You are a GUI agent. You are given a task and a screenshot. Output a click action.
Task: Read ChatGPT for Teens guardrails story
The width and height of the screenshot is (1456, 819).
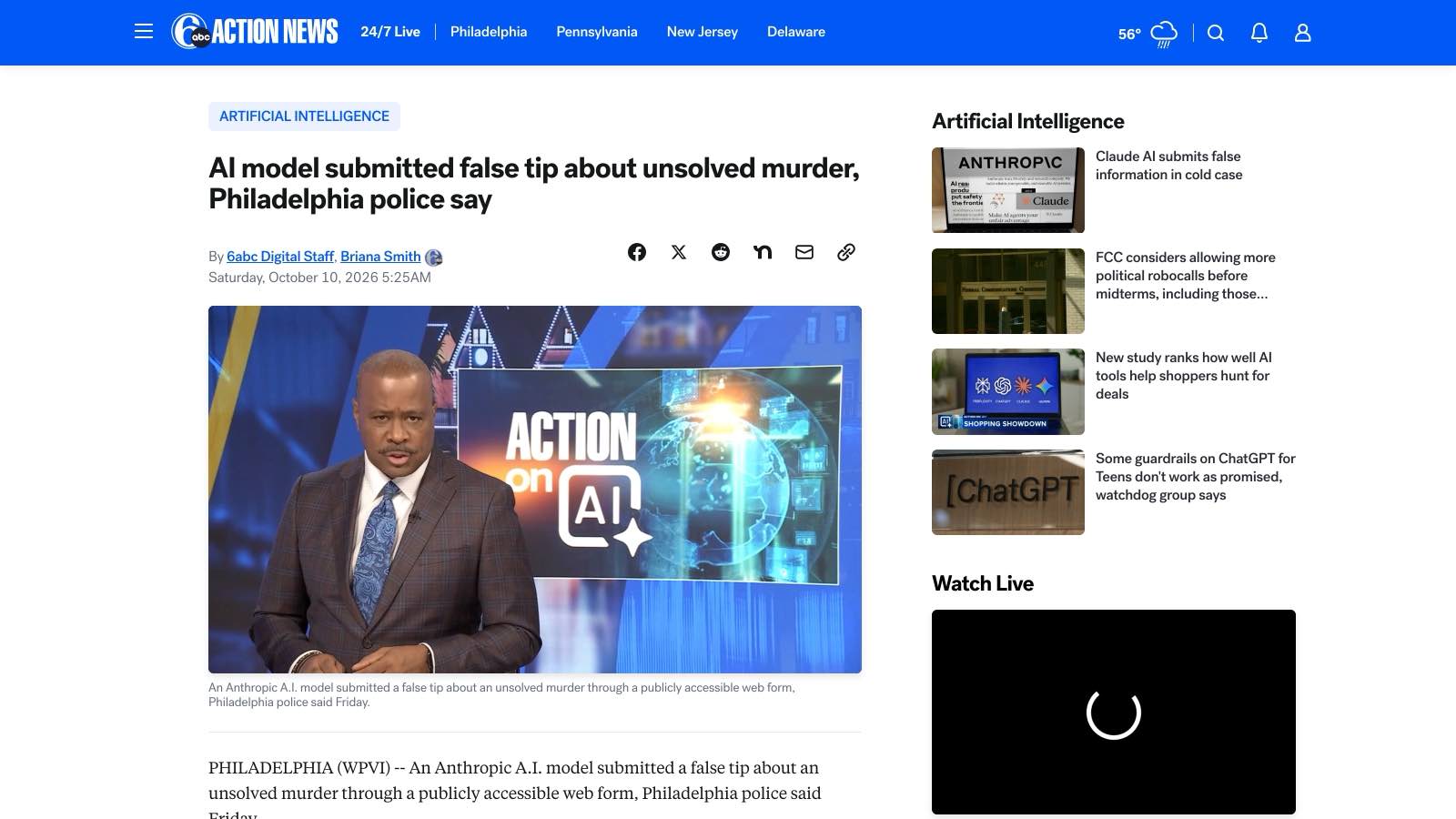1196,477
